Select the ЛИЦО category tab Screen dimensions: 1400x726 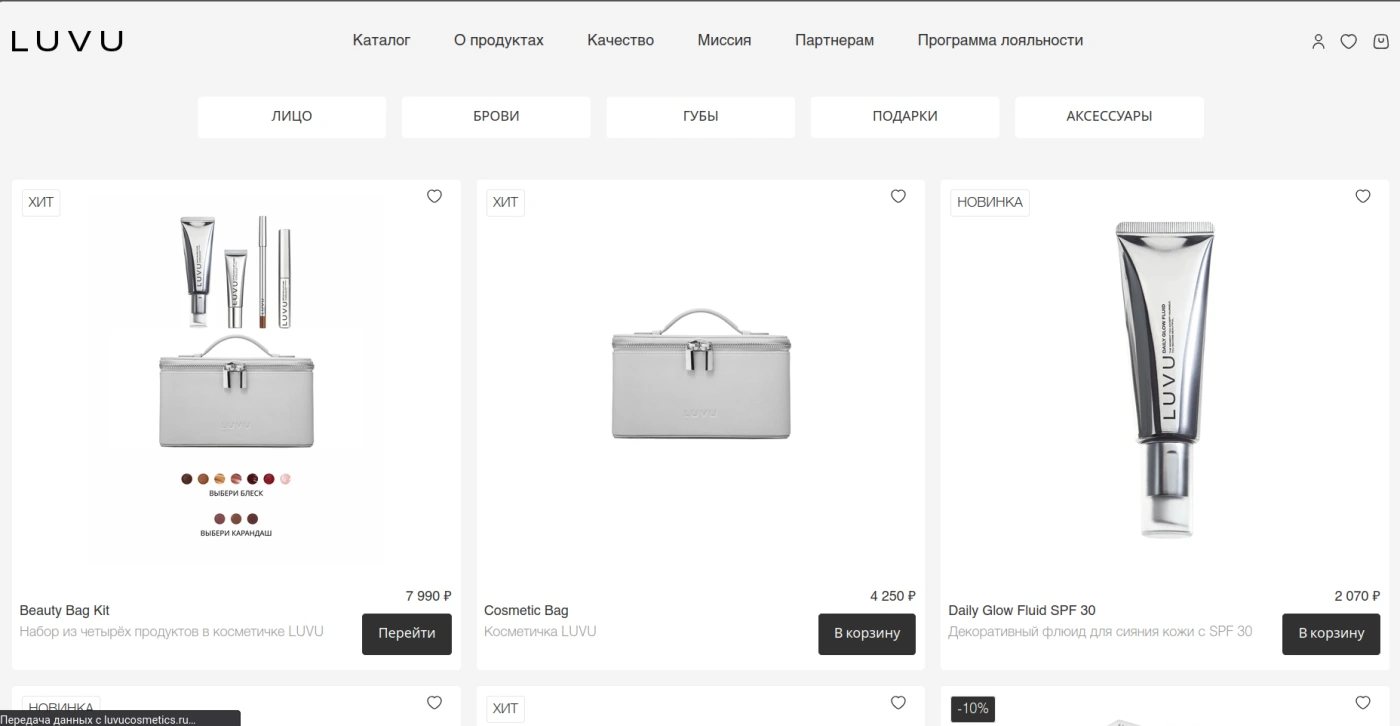click(292, 116)
